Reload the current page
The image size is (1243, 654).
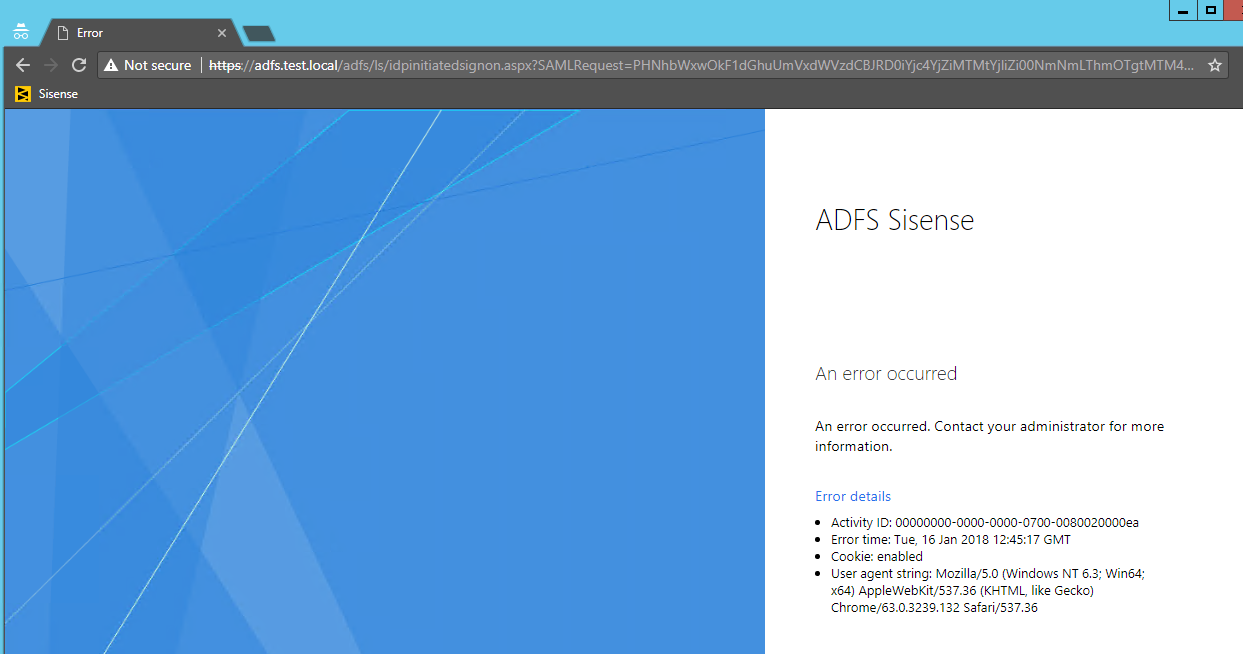(x=79, y=65)
